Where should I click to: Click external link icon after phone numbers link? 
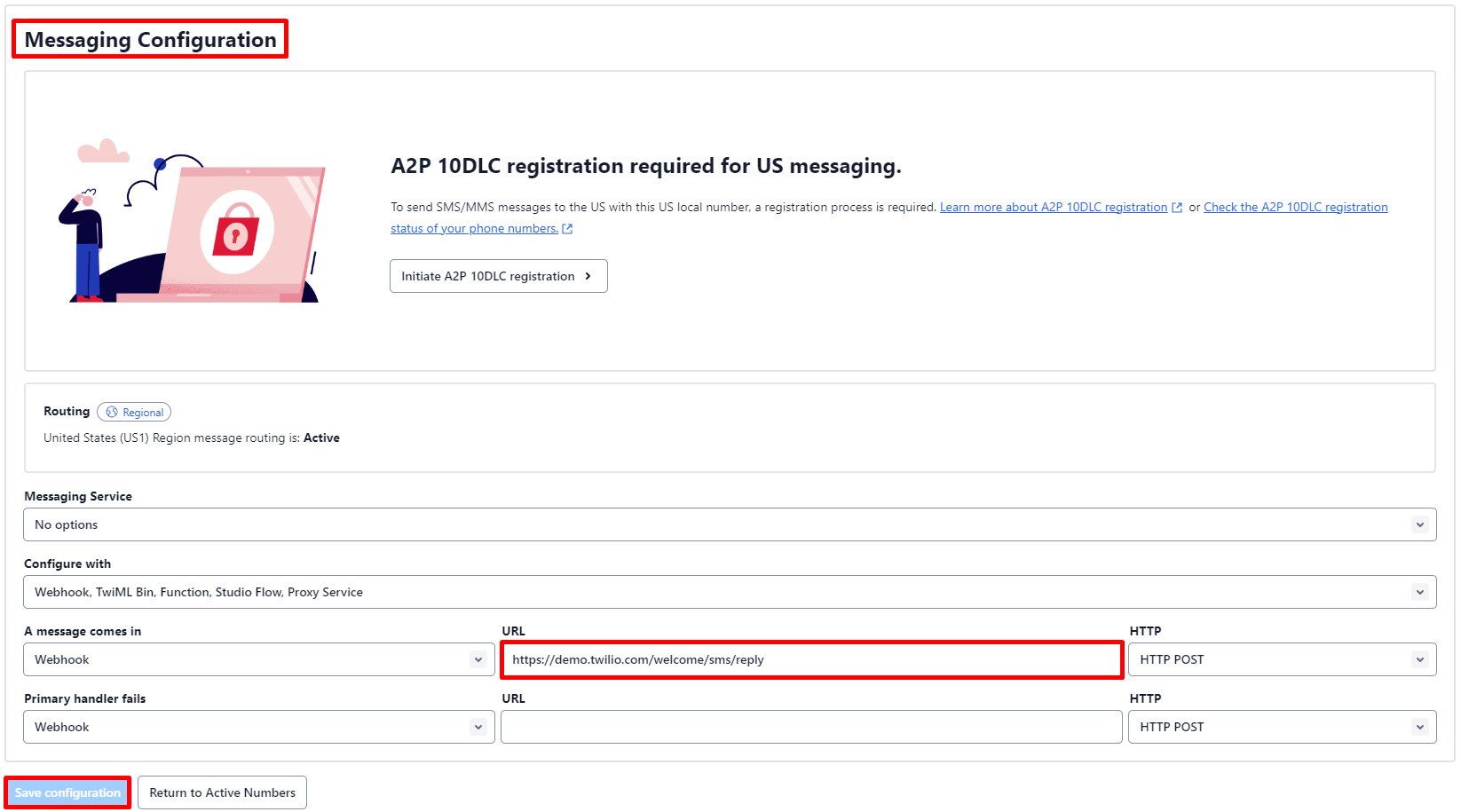[567, 229]
